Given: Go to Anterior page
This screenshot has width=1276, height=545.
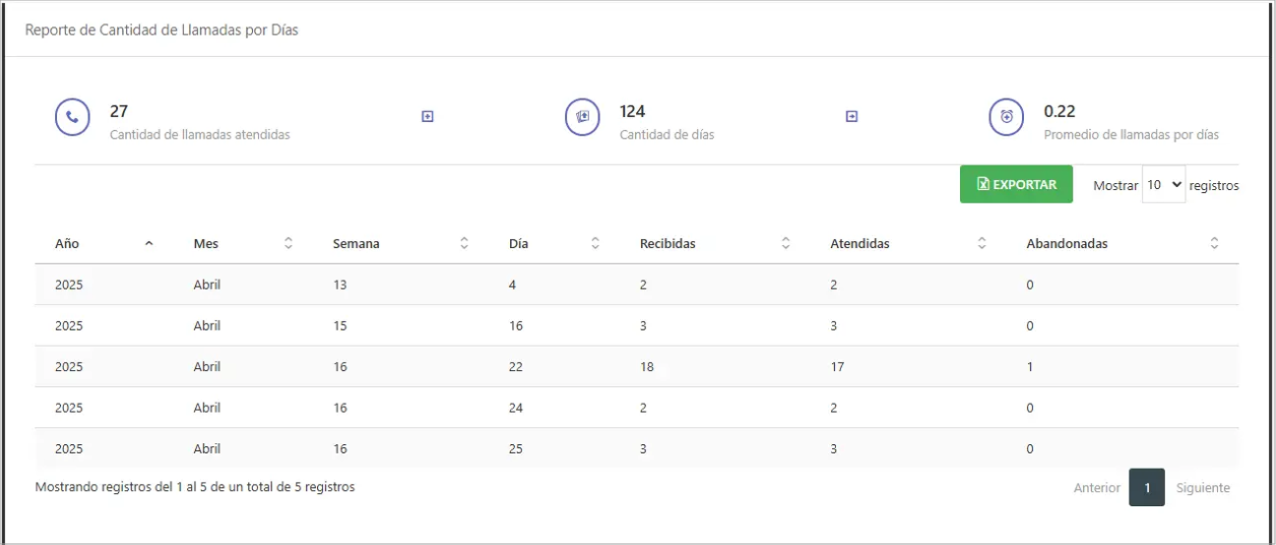Looking at the screenshot, I should (x=1096, y=488).
